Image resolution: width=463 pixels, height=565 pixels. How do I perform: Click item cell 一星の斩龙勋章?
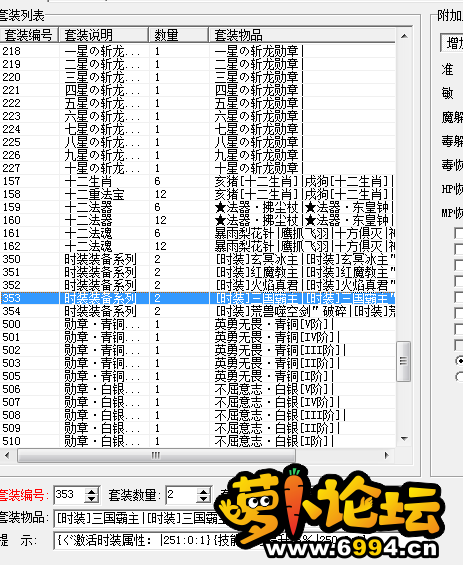click(x=259, y=51)
